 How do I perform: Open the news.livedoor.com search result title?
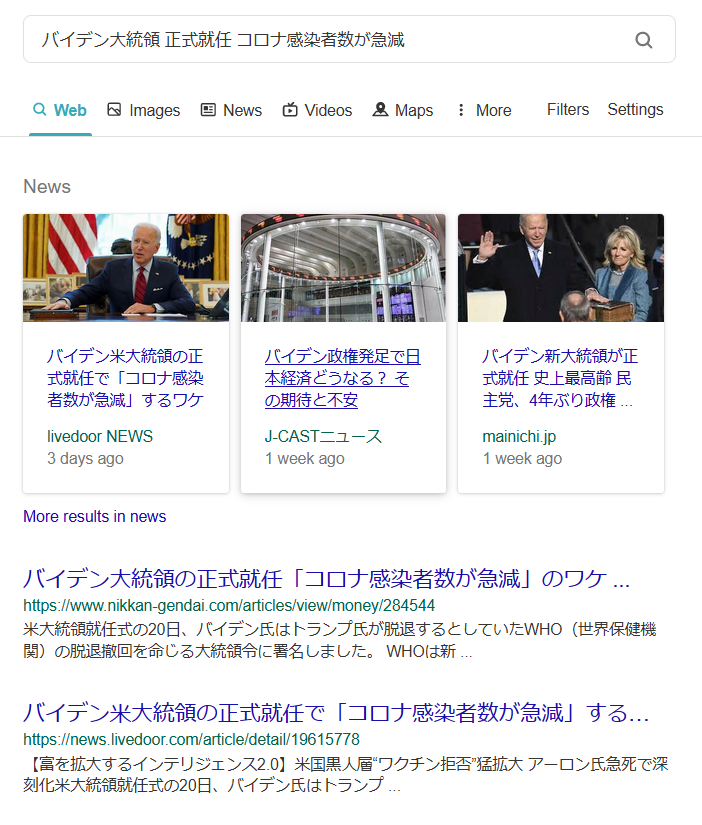pyautogui.click(x=336, y=714)
